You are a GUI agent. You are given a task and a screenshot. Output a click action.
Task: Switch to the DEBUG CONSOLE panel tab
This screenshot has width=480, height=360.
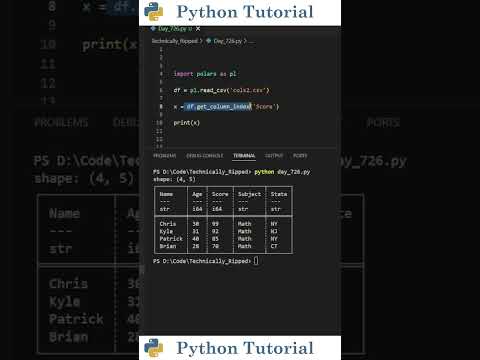coord(205,156)
